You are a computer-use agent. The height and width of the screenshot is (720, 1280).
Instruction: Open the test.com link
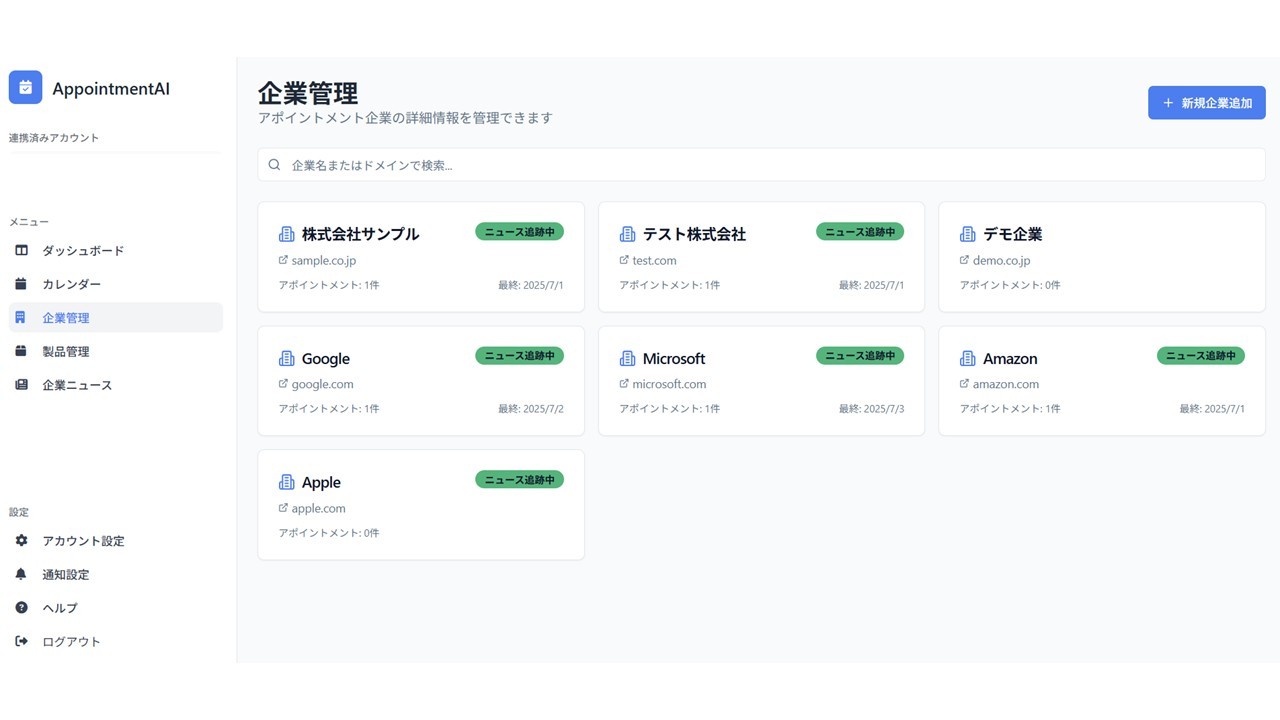[x=655, y=260]
